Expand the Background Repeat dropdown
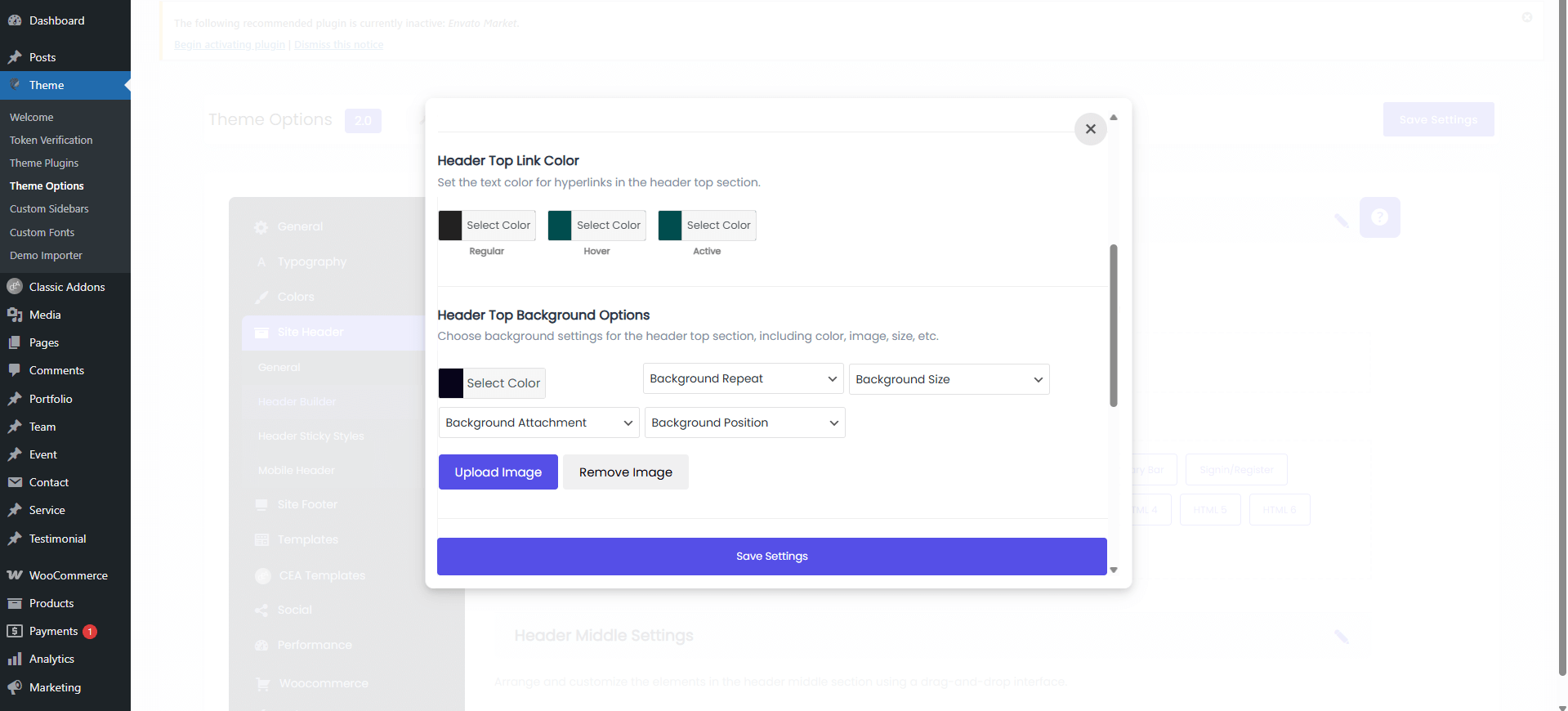The image size is (1568, 711). coord(743,378)
